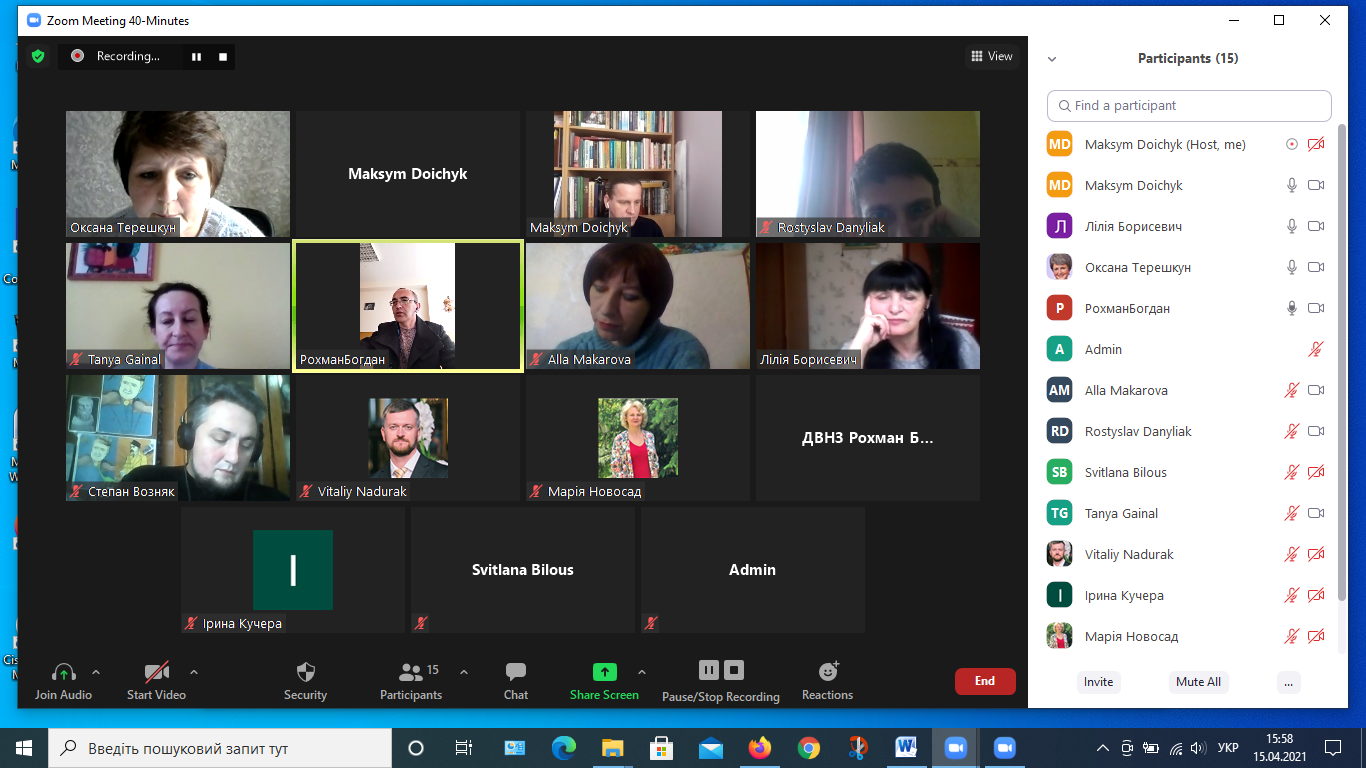Toggle microphone for Лілія Борисевич in list
The image size is (1366, 768).
click(x=1292, y=226)
